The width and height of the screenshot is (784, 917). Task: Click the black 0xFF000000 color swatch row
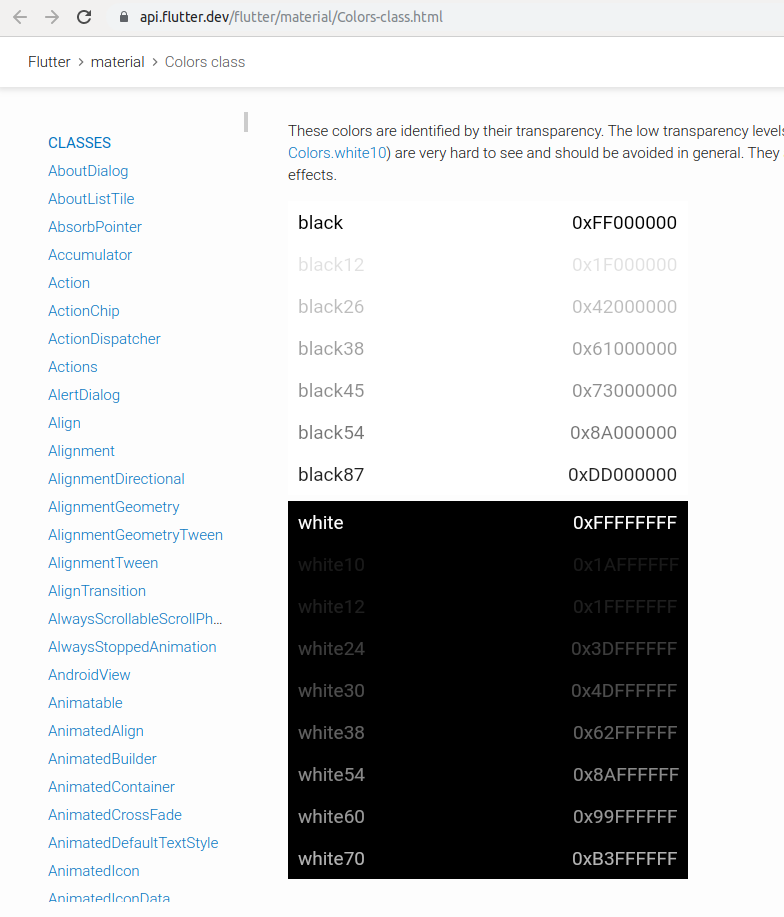(487, 223)
